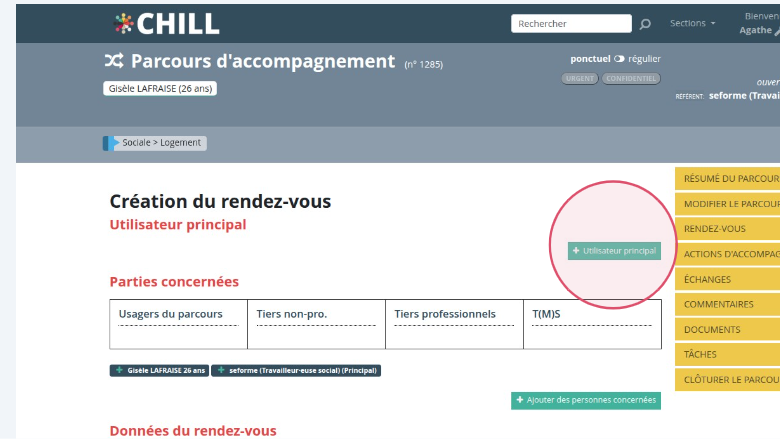This screenshot has height=439, width=780.
Task: Click the CHILL logo in the header
Action: [166, 24]
